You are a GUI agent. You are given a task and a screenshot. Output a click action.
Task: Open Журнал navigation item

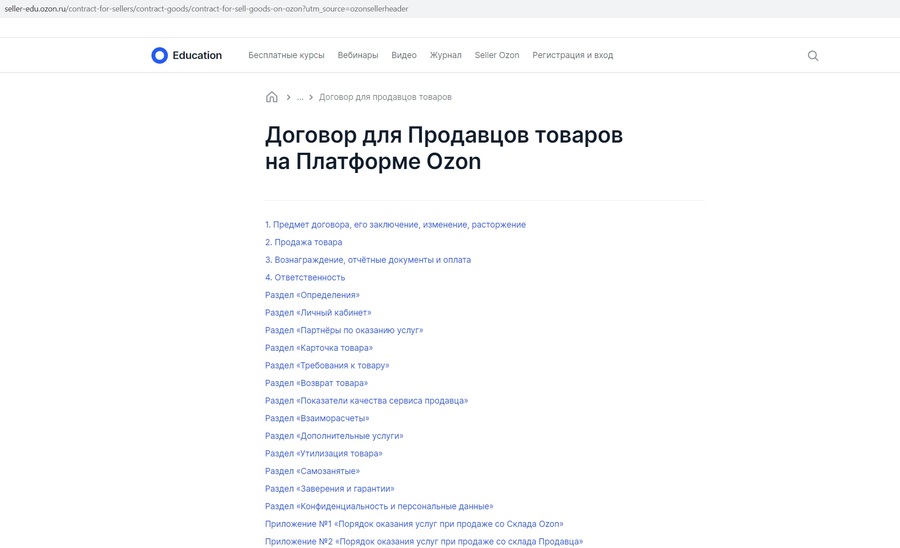[445, 55]
